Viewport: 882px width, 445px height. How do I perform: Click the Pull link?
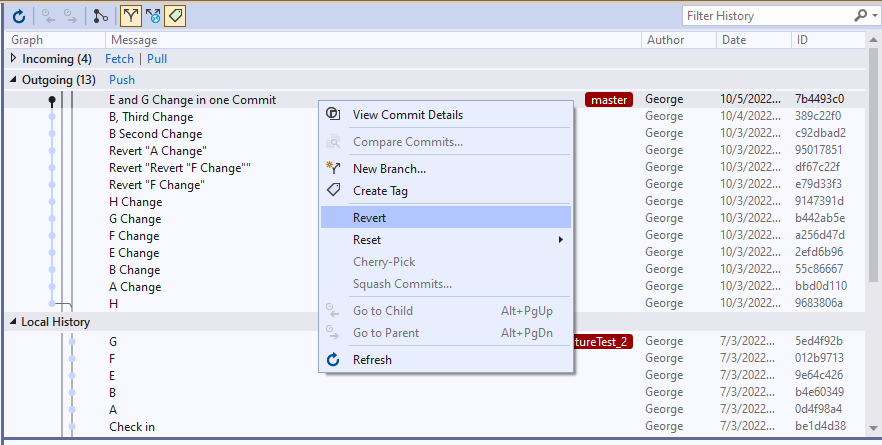tap(157, 59)
